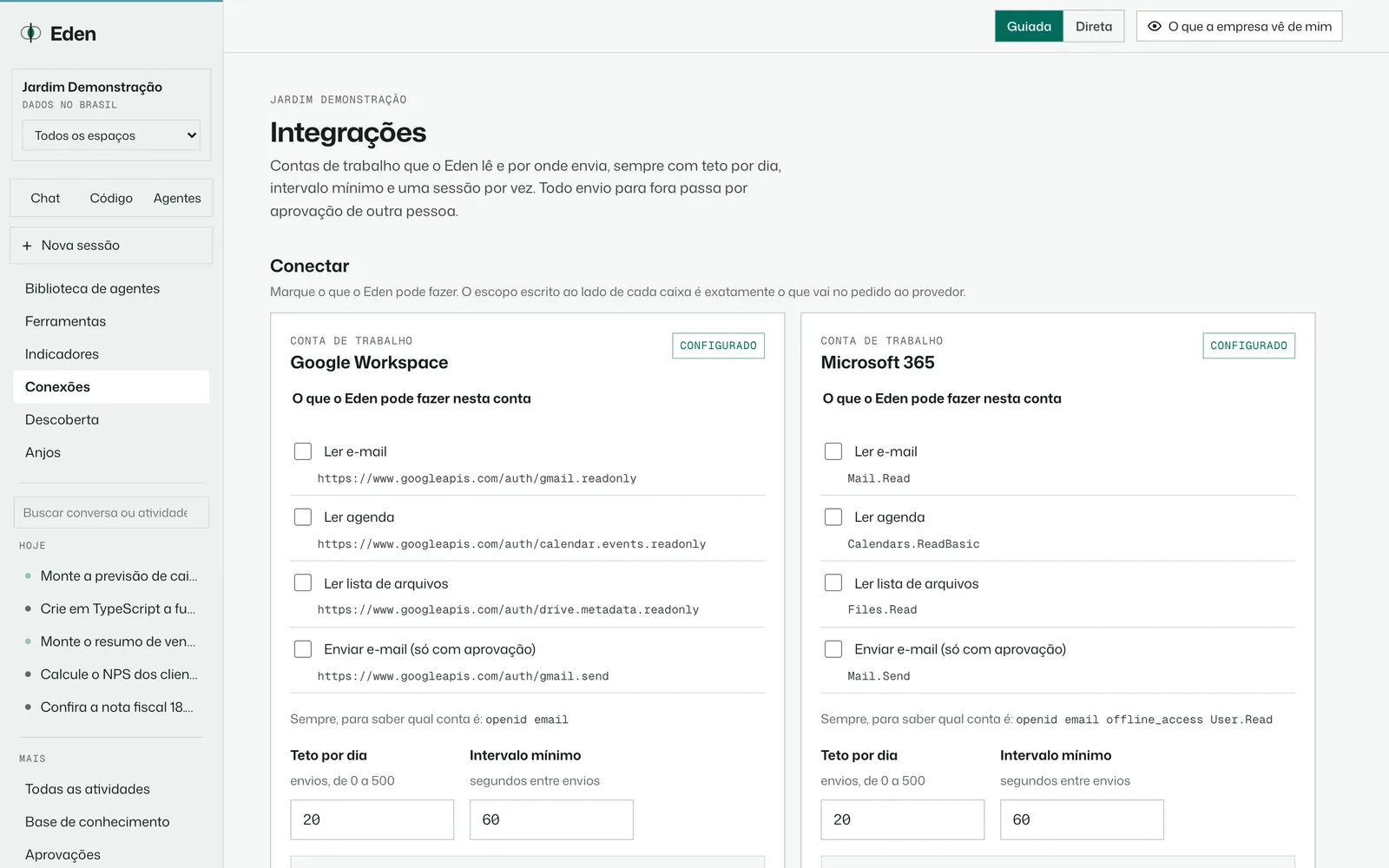Click the green dot beside Monte o resumo
This screenshot has width=1389, height=868.
tap(29, 641)
